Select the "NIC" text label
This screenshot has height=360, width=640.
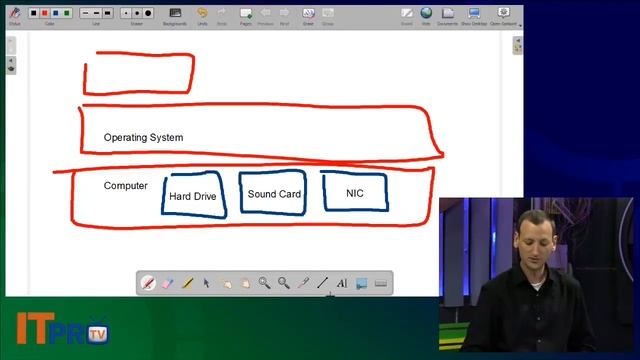(x=355, y=193)
